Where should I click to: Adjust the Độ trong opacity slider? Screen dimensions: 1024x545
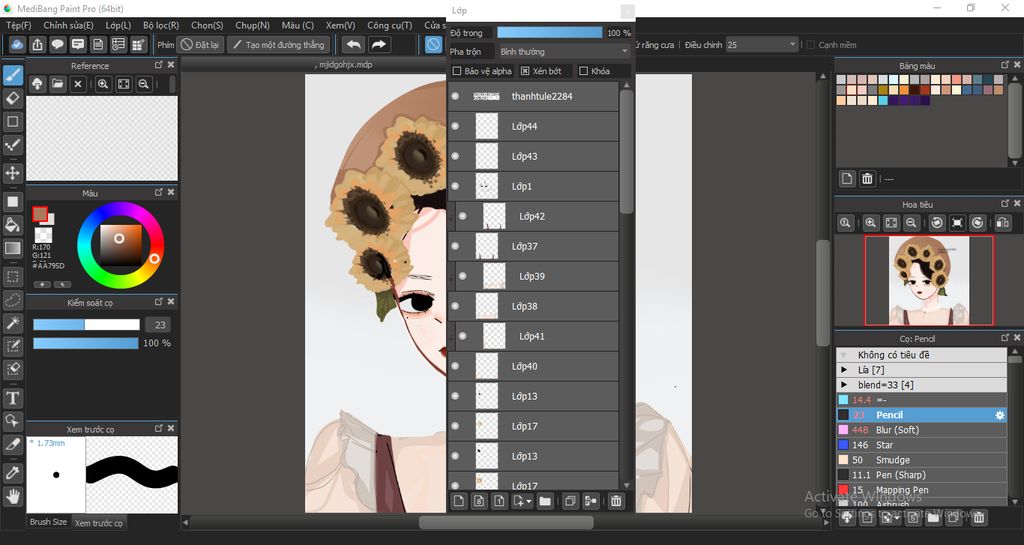tap(549, 32)
